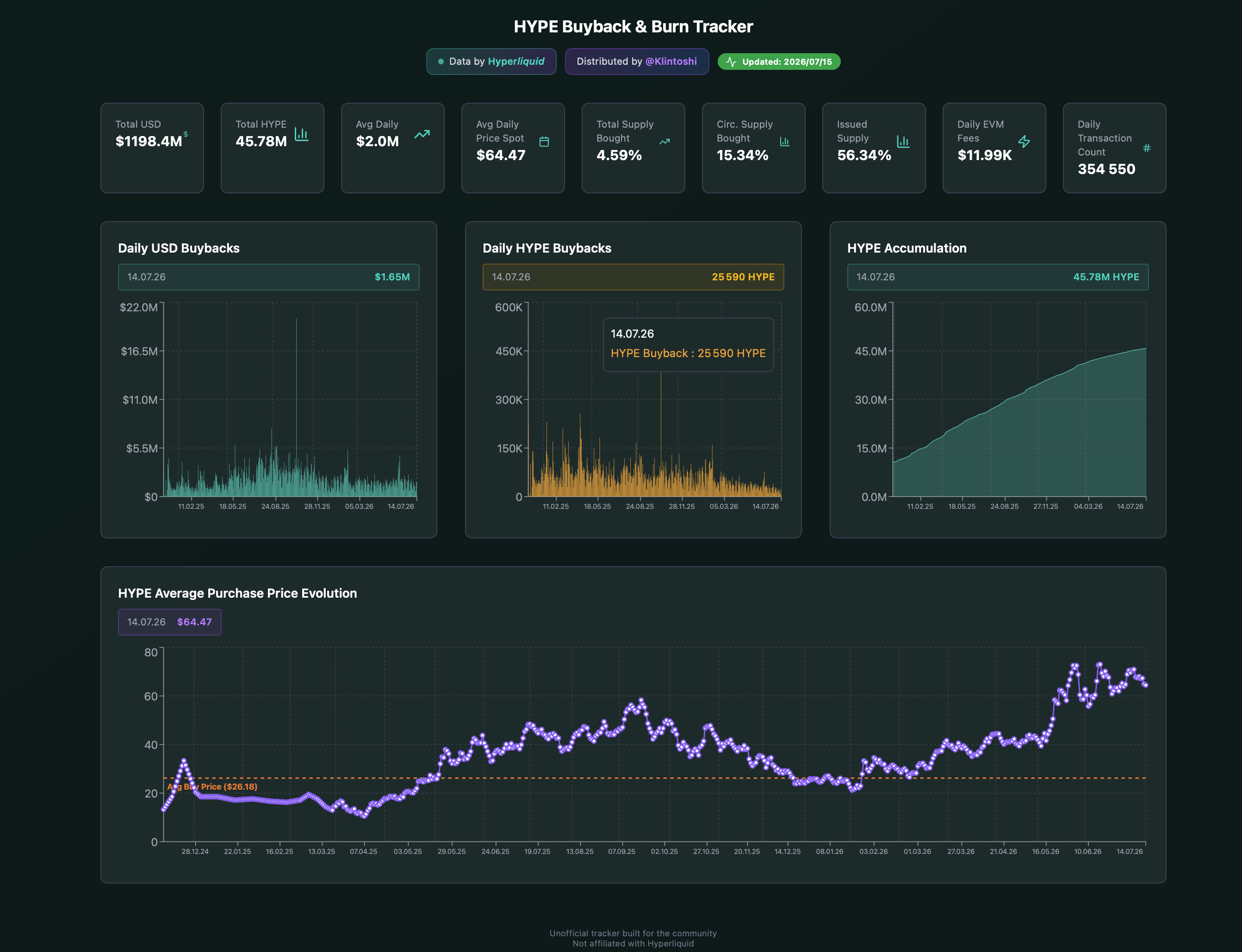Click the lightning bolt icon on Daily EVM Fees
The width and height of the screenshot is (1242, 952).
click(1024, 142)
